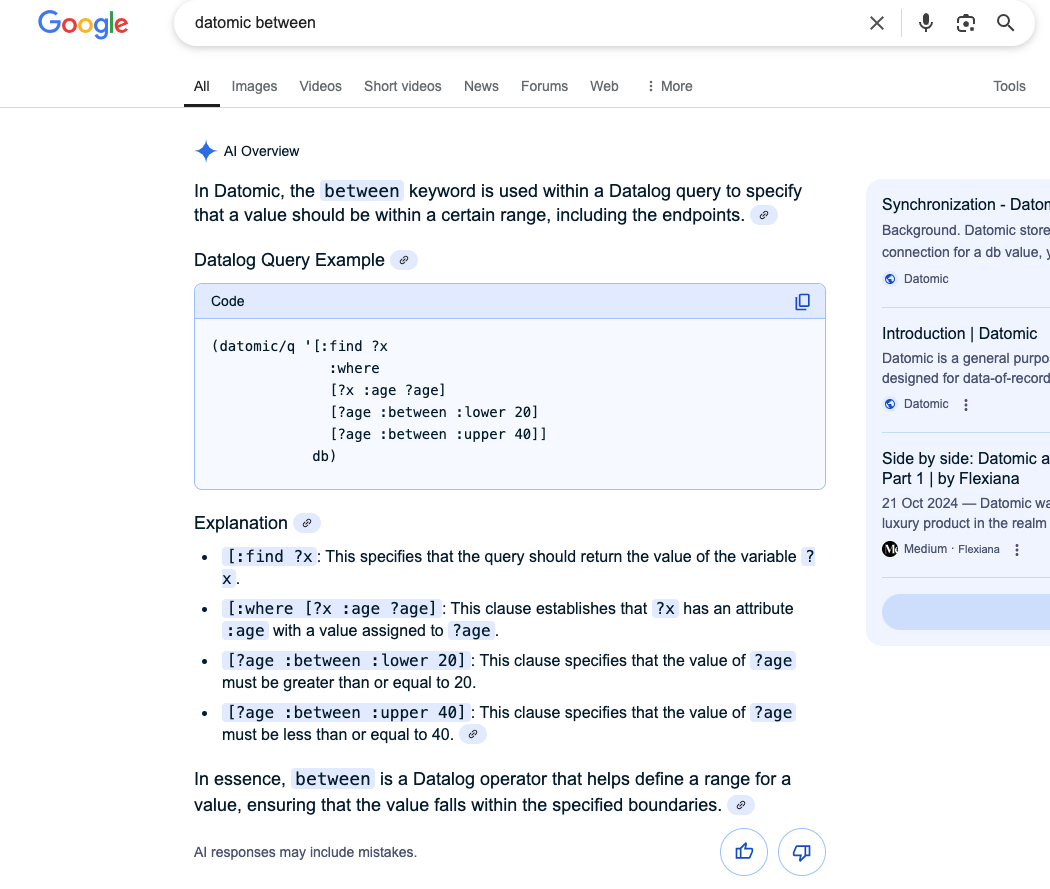Image resolution: width=1050 pixels, height=889 pixels.
Task: Start voice search with microphone icon
Action: click(x=925, y=23)
